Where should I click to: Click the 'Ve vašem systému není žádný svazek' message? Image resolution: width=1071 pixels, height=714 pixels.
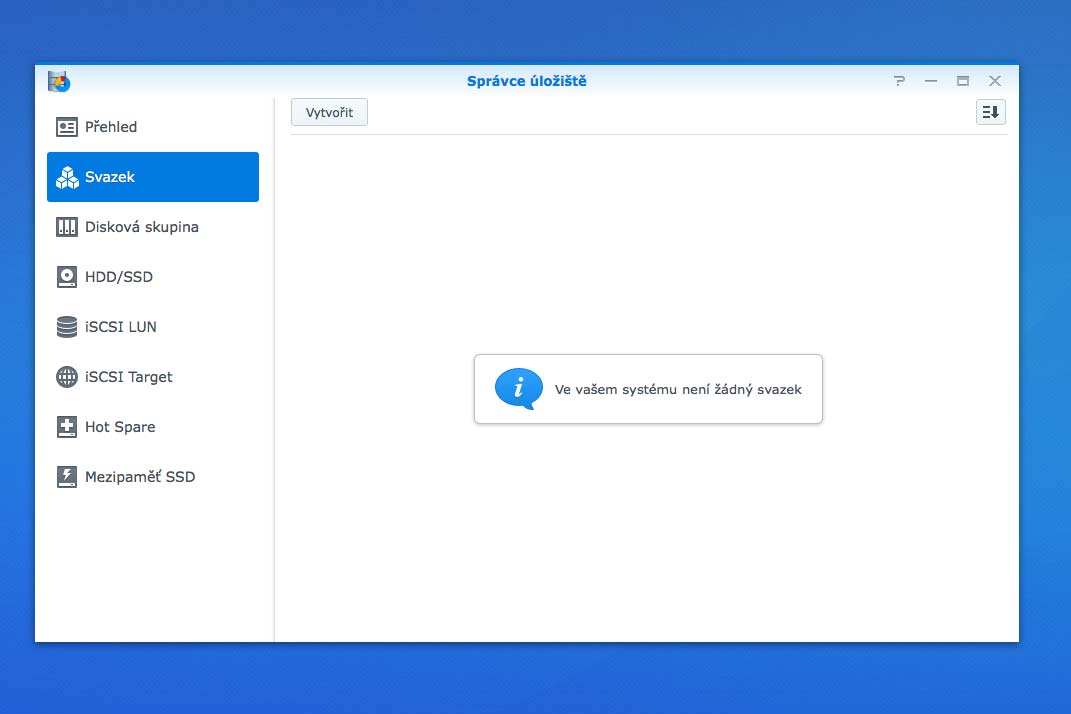(678, 390)
